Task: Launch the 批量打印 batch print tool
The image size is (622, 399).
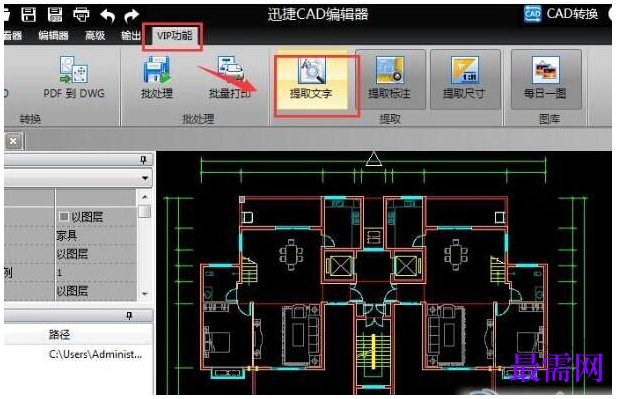Action: (230, 77)
